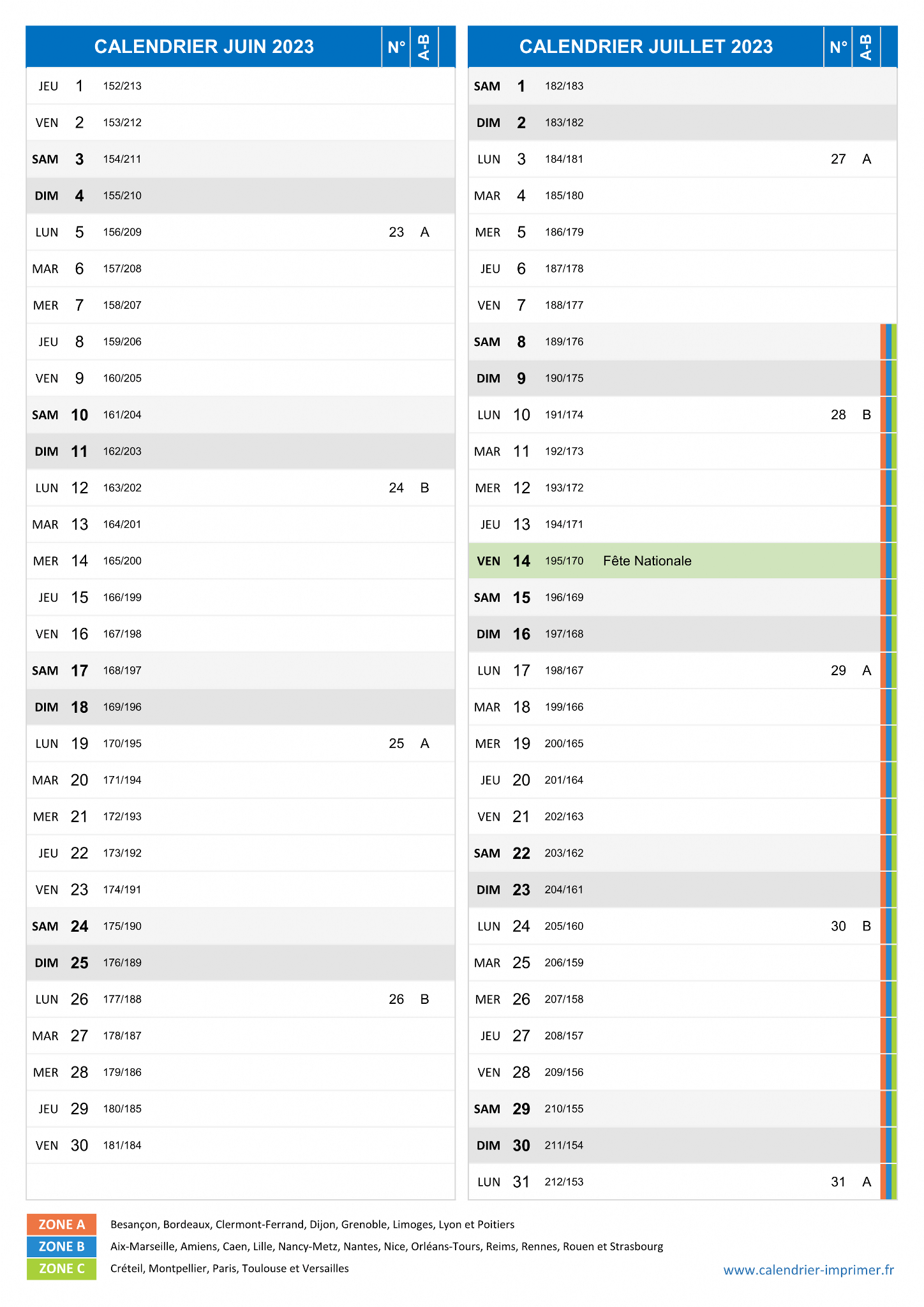924x1307 pixels.
Task: Select the Fête Nationale row on July 14
Action: 674,561
